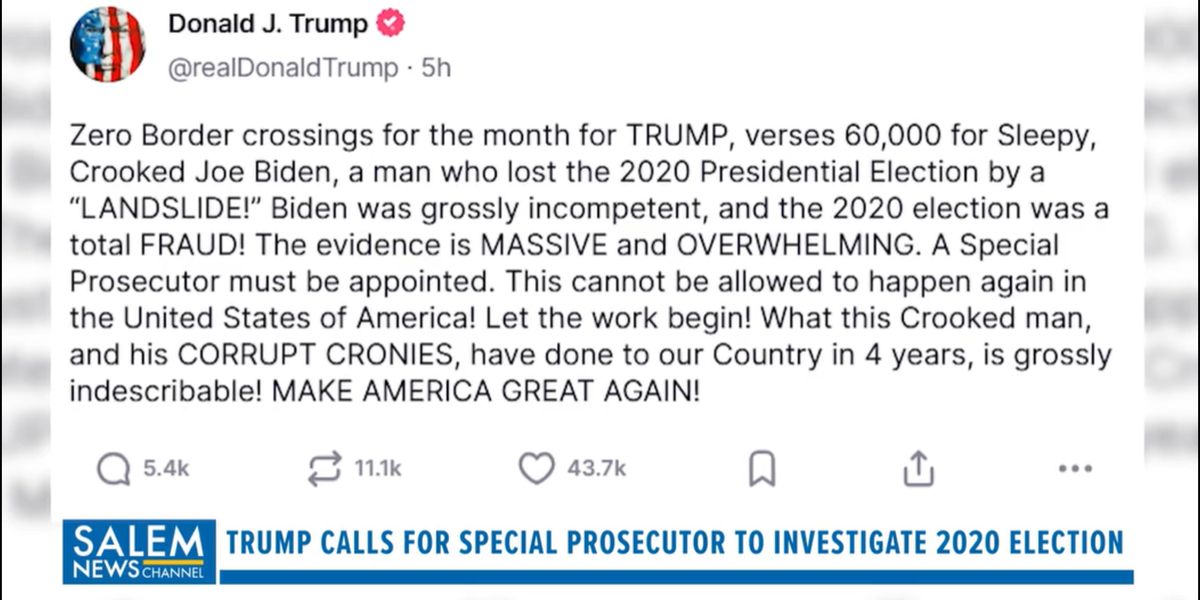Click the blue bar under the headline
1200x600 pixels.
[x=677, y=577]
